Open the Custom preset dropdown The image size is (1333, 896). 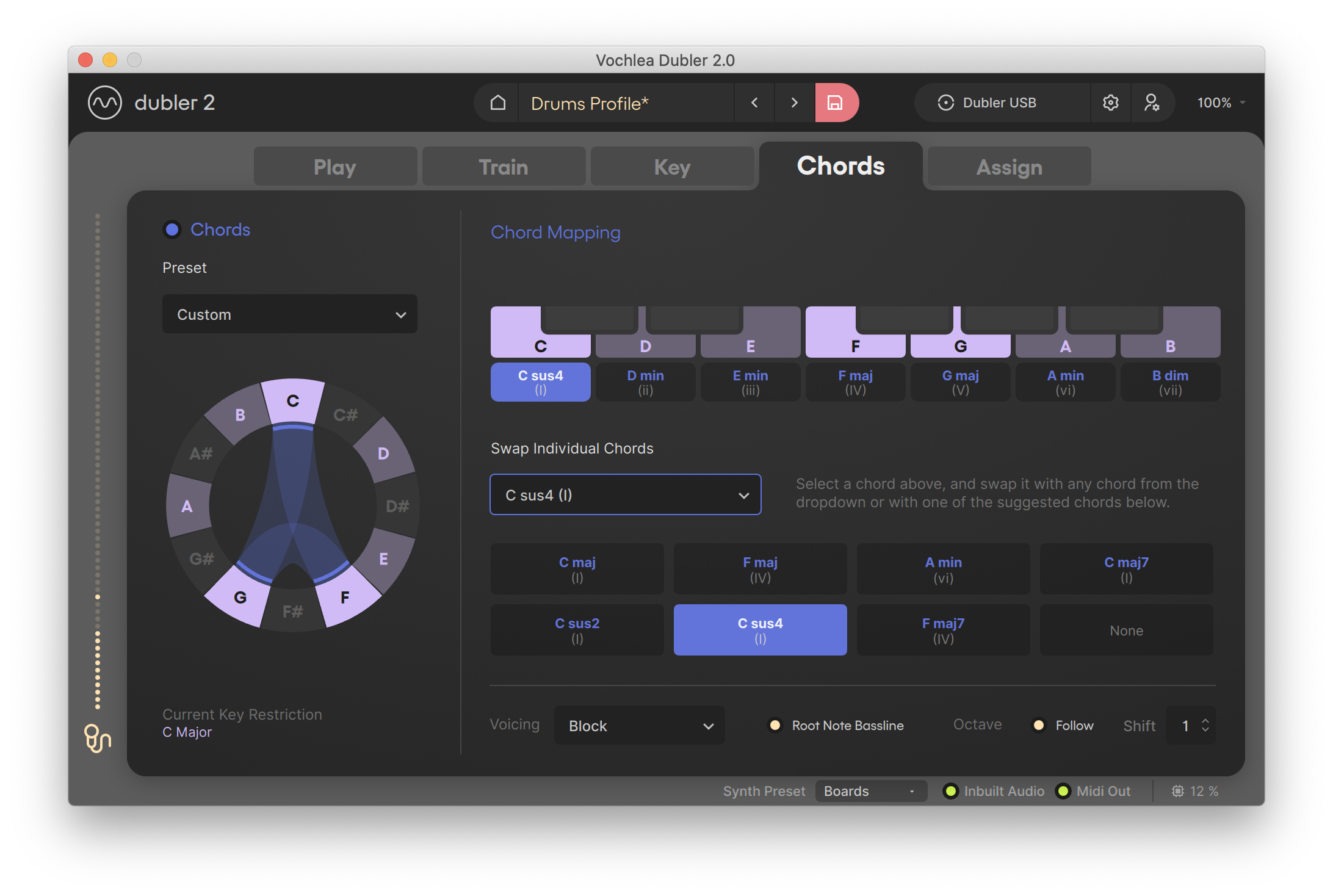[290, 314]
